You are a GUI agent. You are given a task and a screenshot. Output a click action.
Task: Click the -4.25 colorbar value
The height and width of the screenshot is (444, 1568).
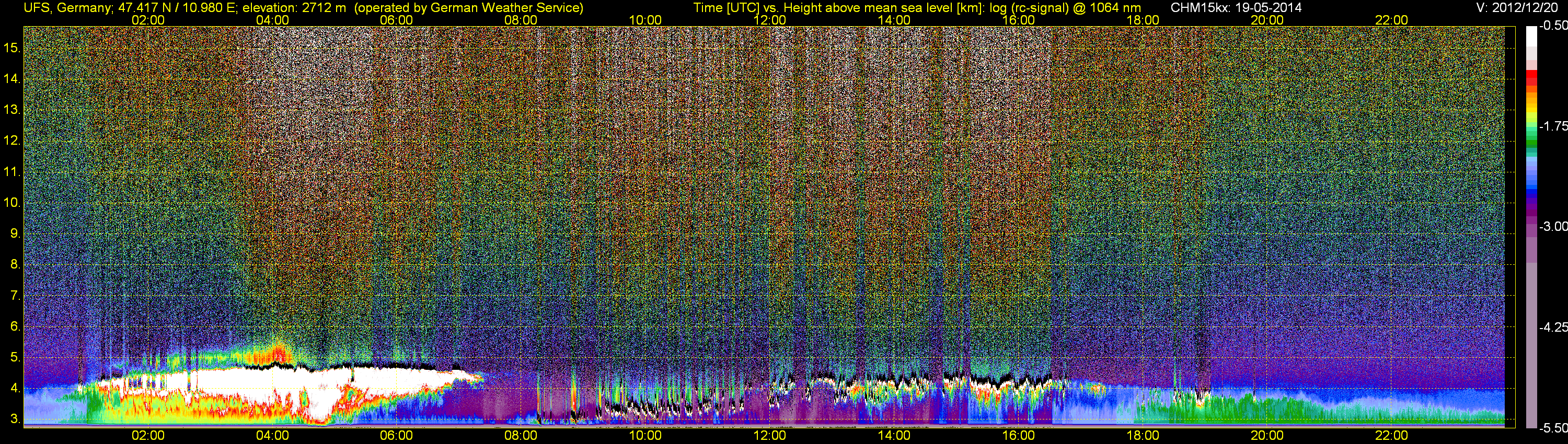tap(1553, 327)
